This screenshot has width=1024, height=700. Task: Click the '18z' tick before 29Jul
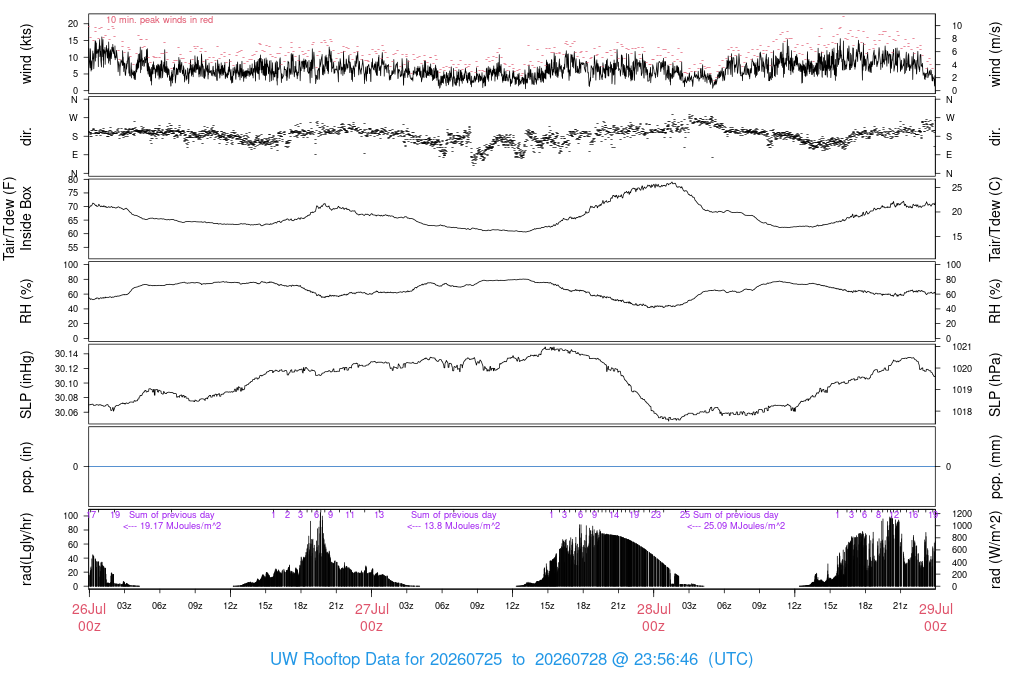[865, 606]
